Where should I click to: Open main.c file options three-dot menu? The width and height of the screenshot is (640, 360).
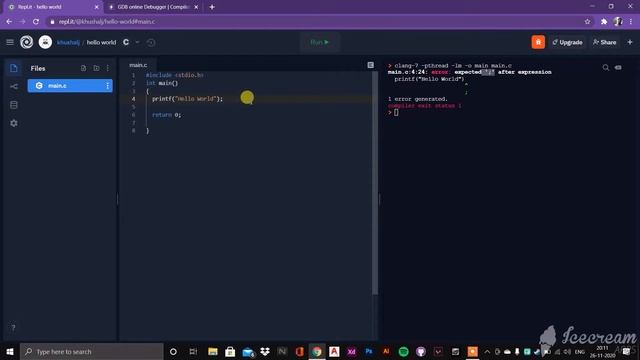pos(108,86)
